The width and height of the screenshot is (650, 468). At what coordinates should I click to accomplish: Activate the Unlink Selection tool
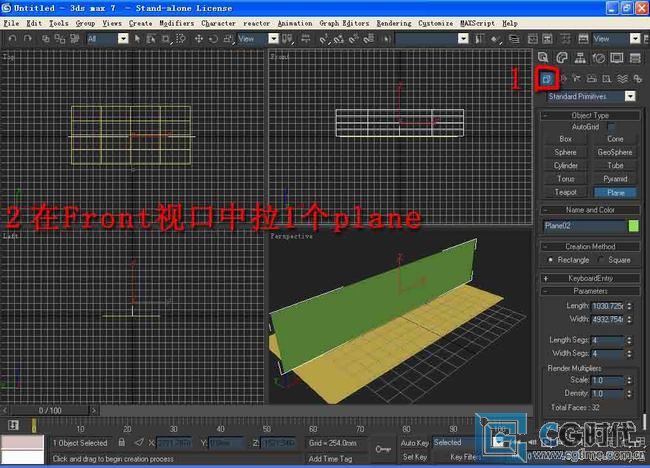tap(60, 39)
